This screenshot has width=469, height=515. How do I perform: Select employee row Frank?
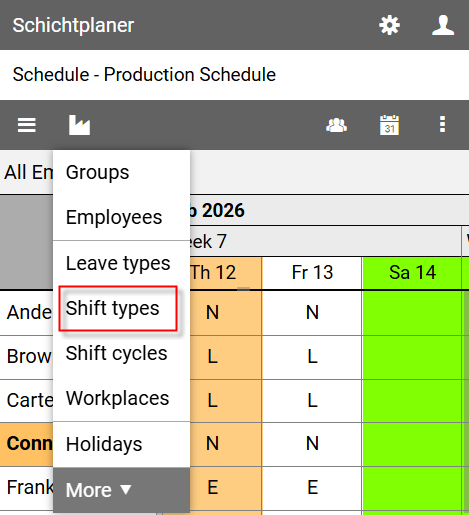coord(27,488)
